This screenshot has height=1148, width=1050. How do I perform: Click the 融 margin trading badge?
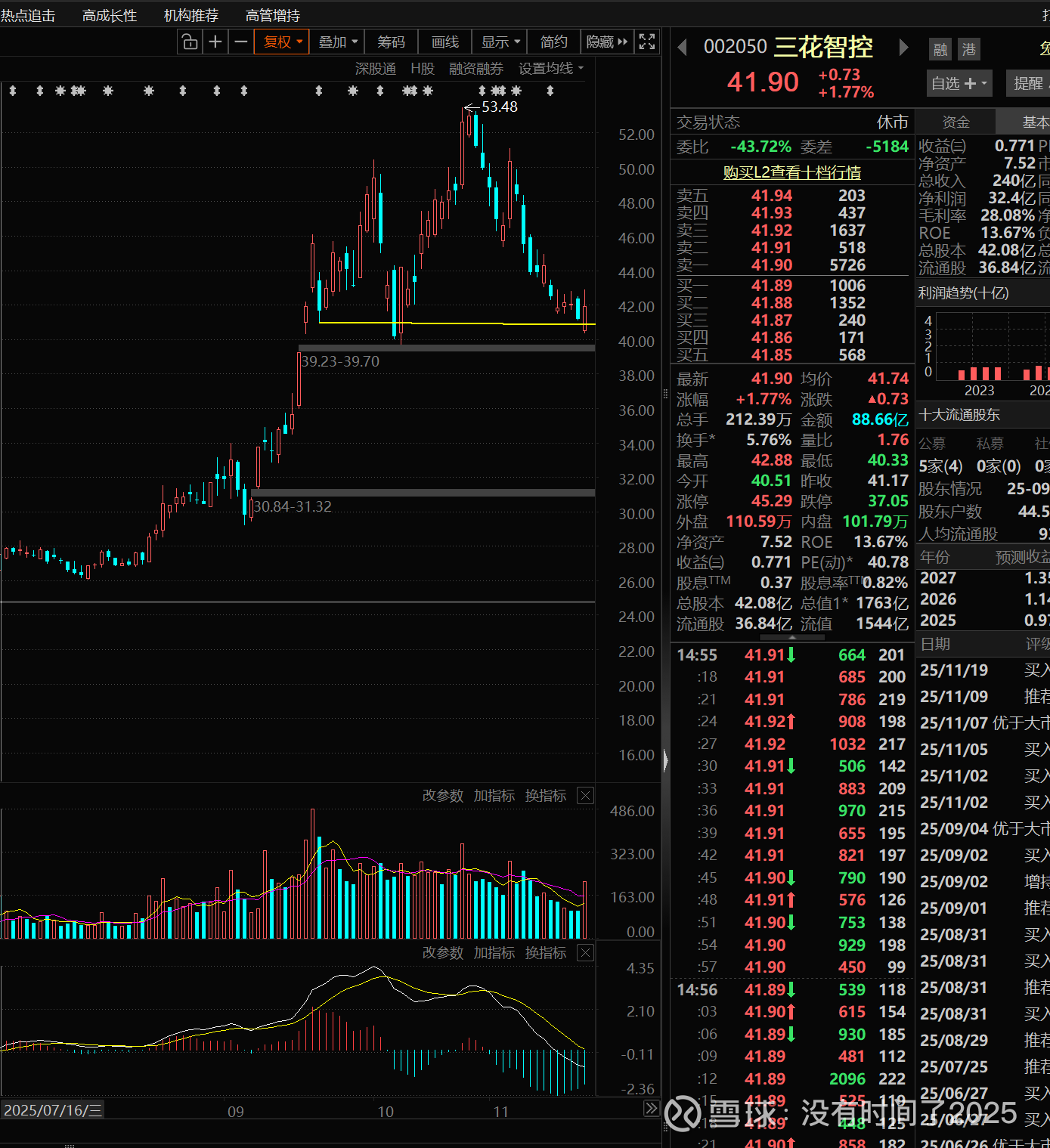[940, 50]
